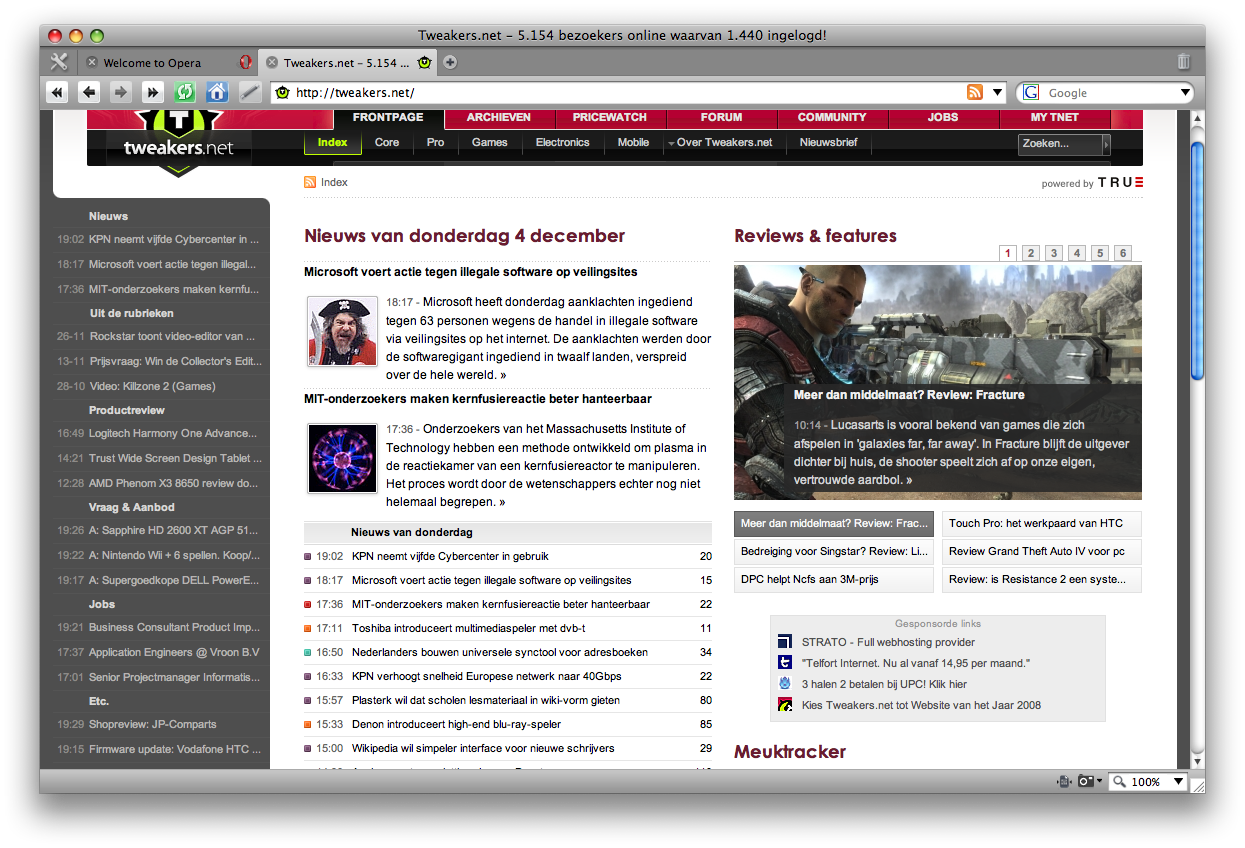Open the ARCHIEVEN site tab
1245x848 pixels.
(499, 118)
